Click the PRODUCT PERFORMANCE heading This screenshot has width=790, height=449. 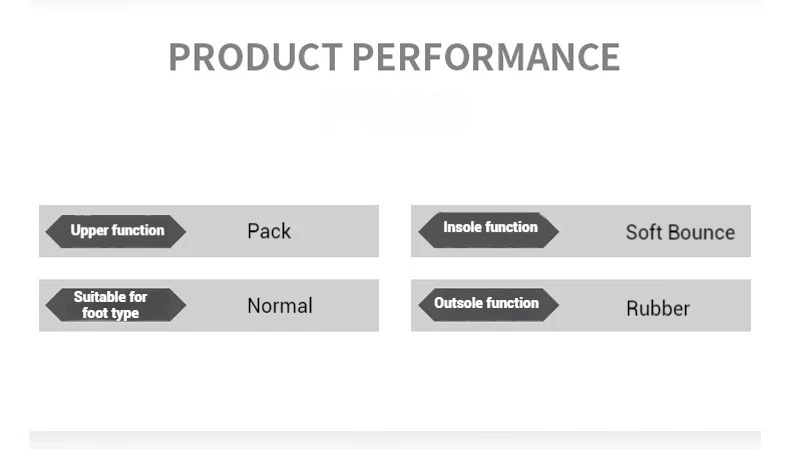[394, 57]
